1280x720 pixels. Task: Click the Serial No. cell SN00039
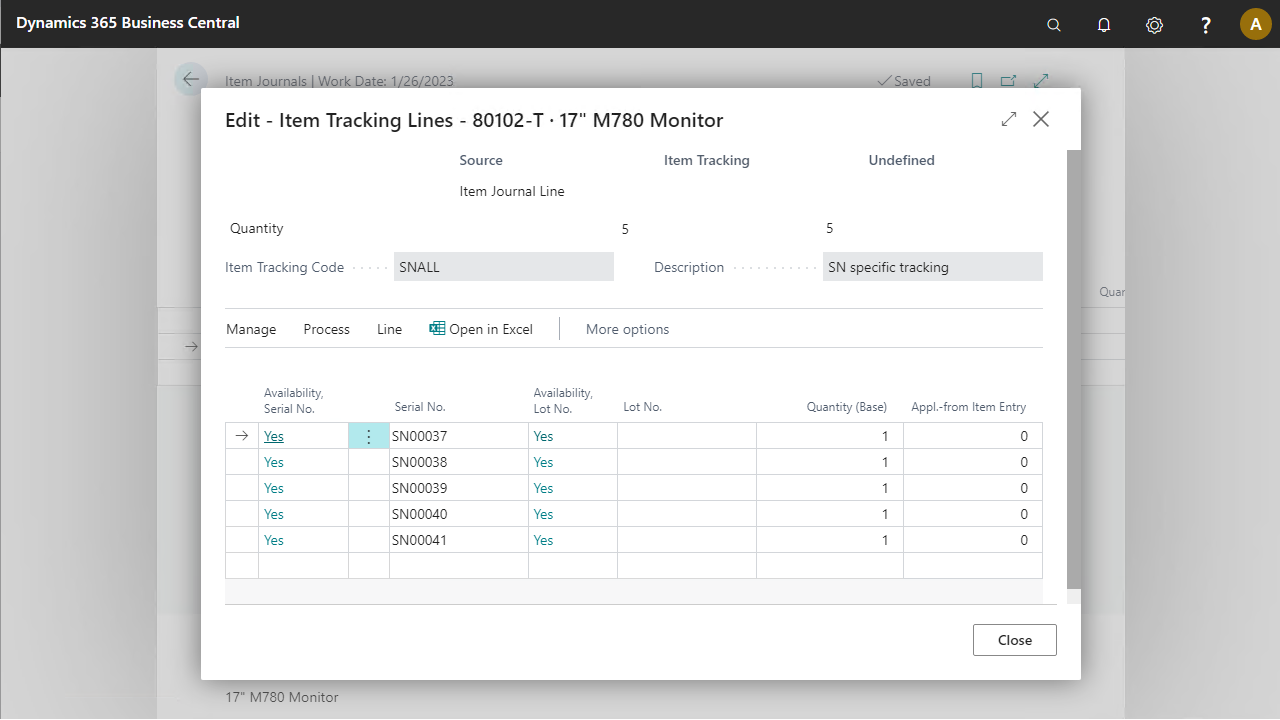point(459,488)
